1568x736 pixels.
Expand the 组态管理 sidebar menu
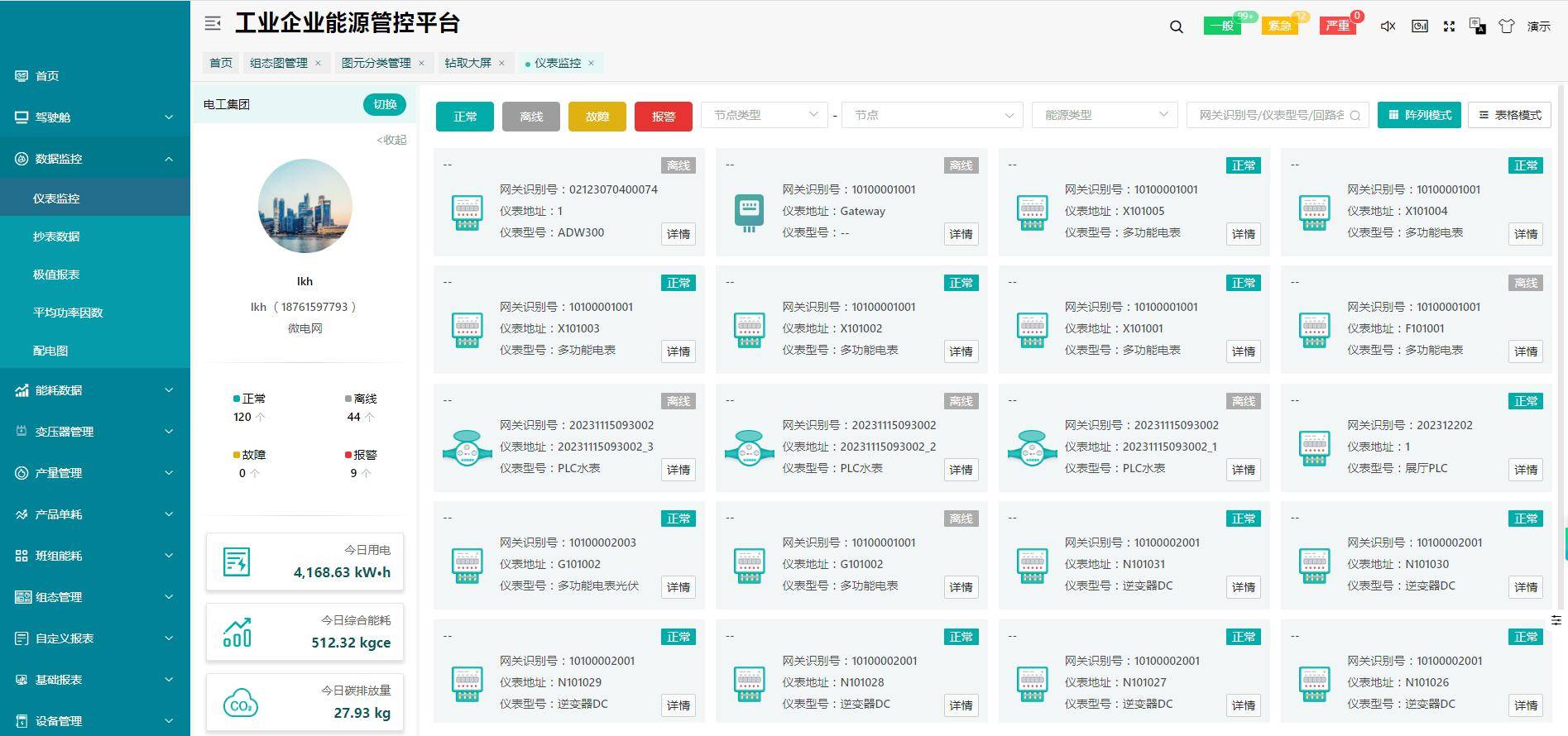[x=95, y=597]
